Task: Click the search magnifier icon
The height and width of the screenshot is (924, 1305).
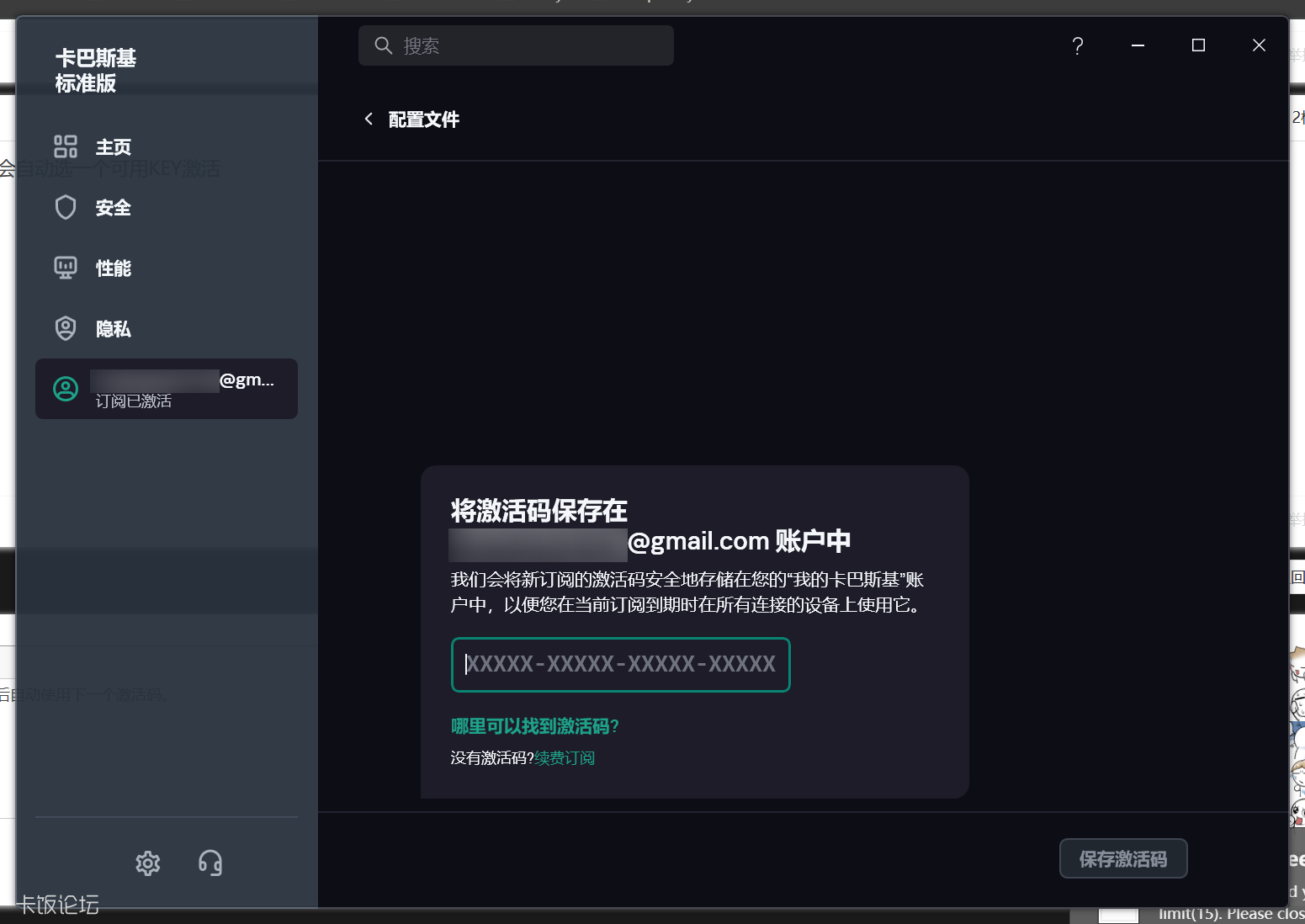Action: click(384, 45)
